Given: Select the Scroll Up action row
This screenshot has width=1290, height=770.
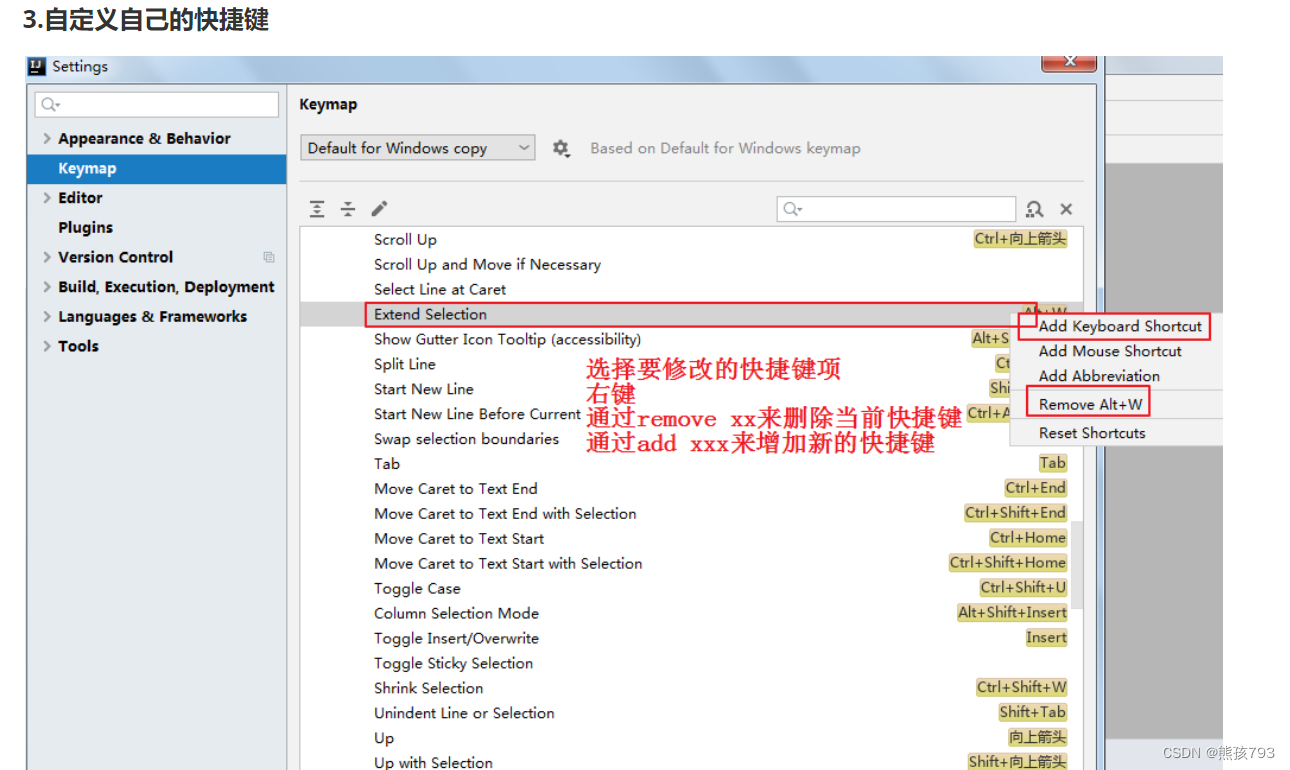Looking at the screenshot, I should coord(685,240).
